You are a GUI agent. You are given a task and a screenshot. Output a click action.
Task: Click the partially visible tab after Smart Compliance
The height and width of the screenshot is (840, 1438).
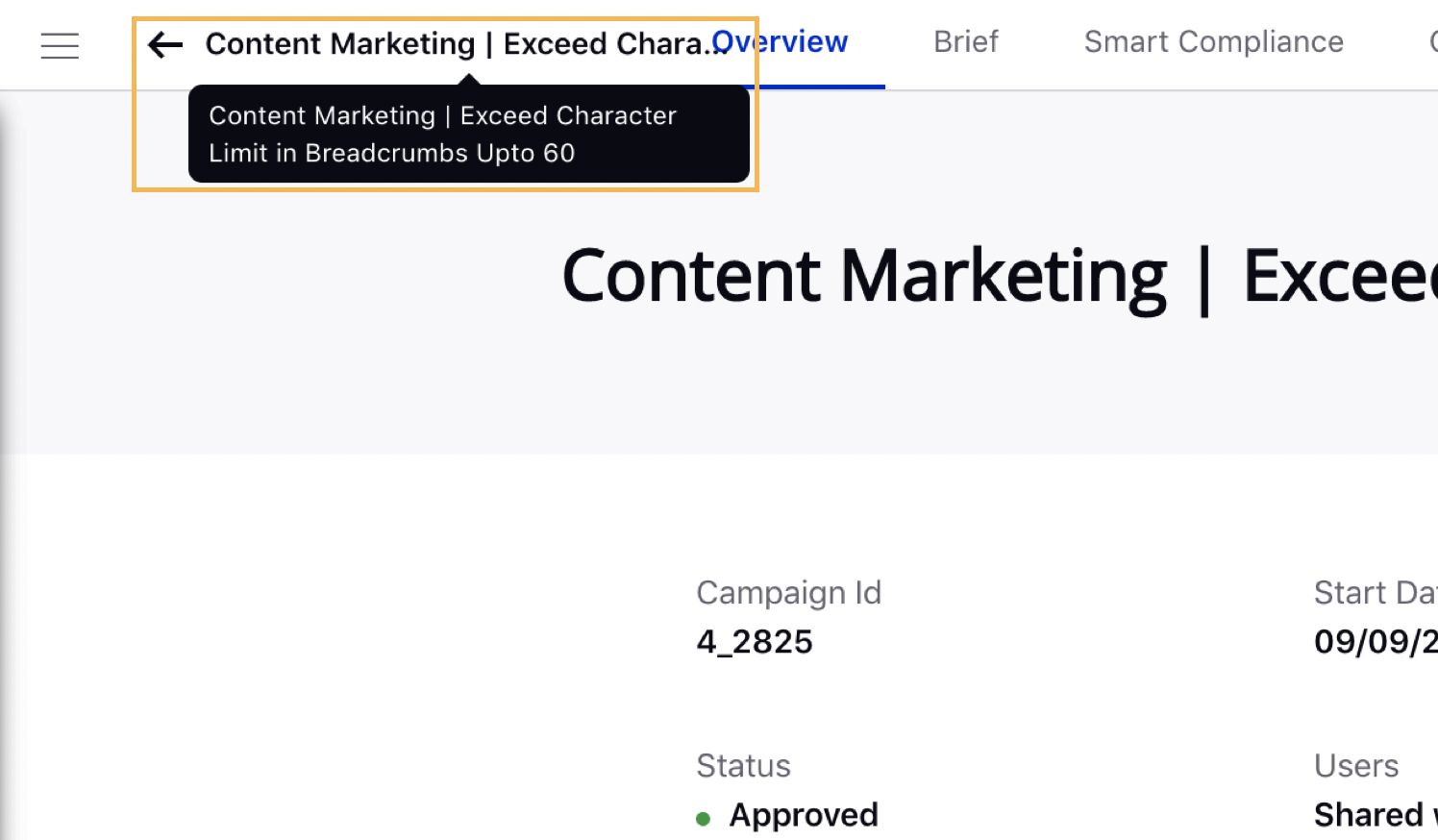[1433, 42]
